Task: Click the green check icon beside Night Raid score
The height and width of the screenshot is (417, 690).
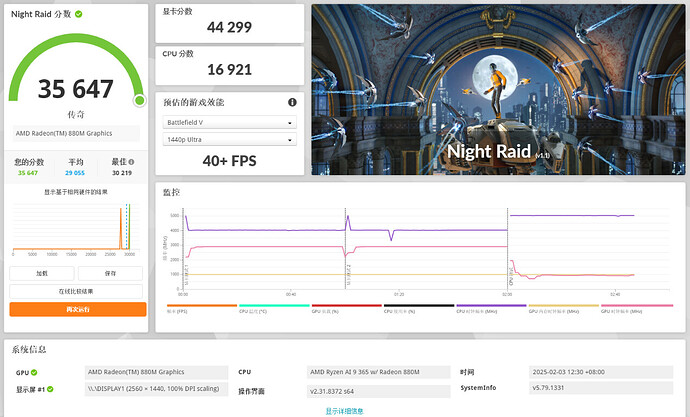Action: (79, 15)
